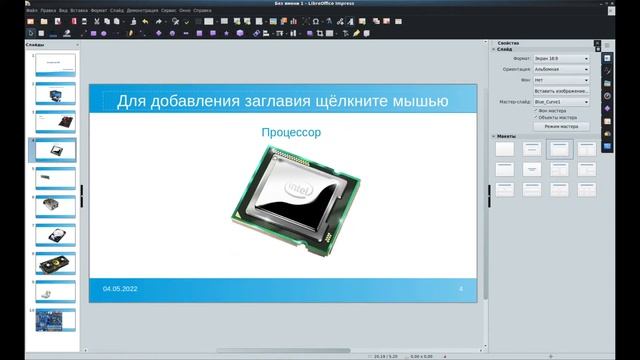The width and height of the screenshot is (640, 360).
Task: Open the sidebar settings menu button
Action: [607, 45]
